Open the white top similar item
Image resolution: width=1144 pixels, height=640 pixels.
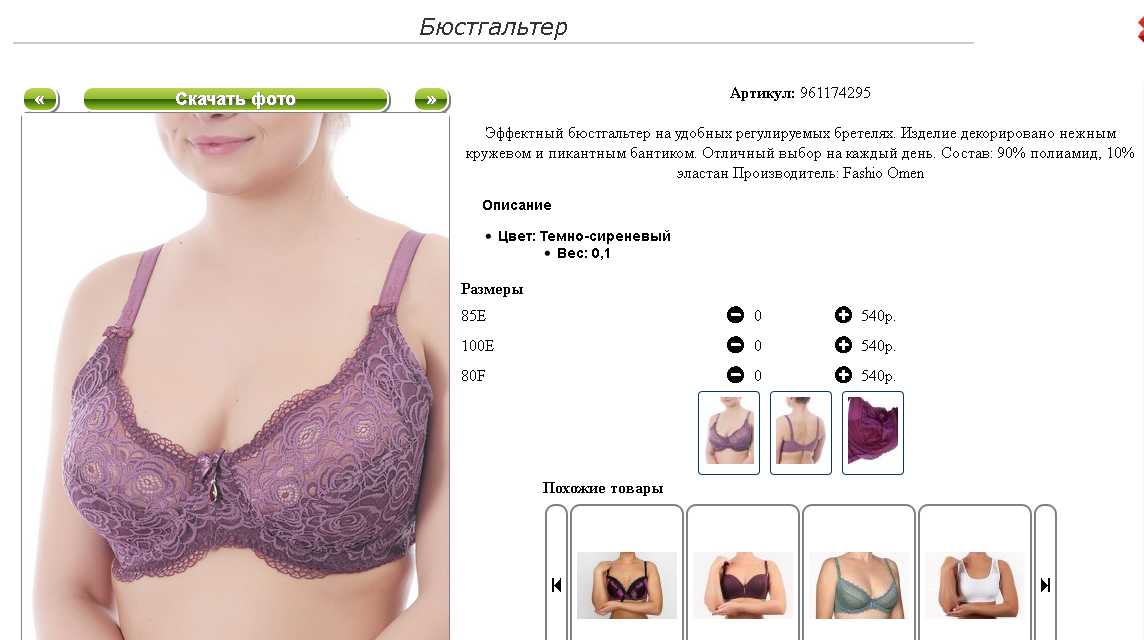tap(975, 585)
